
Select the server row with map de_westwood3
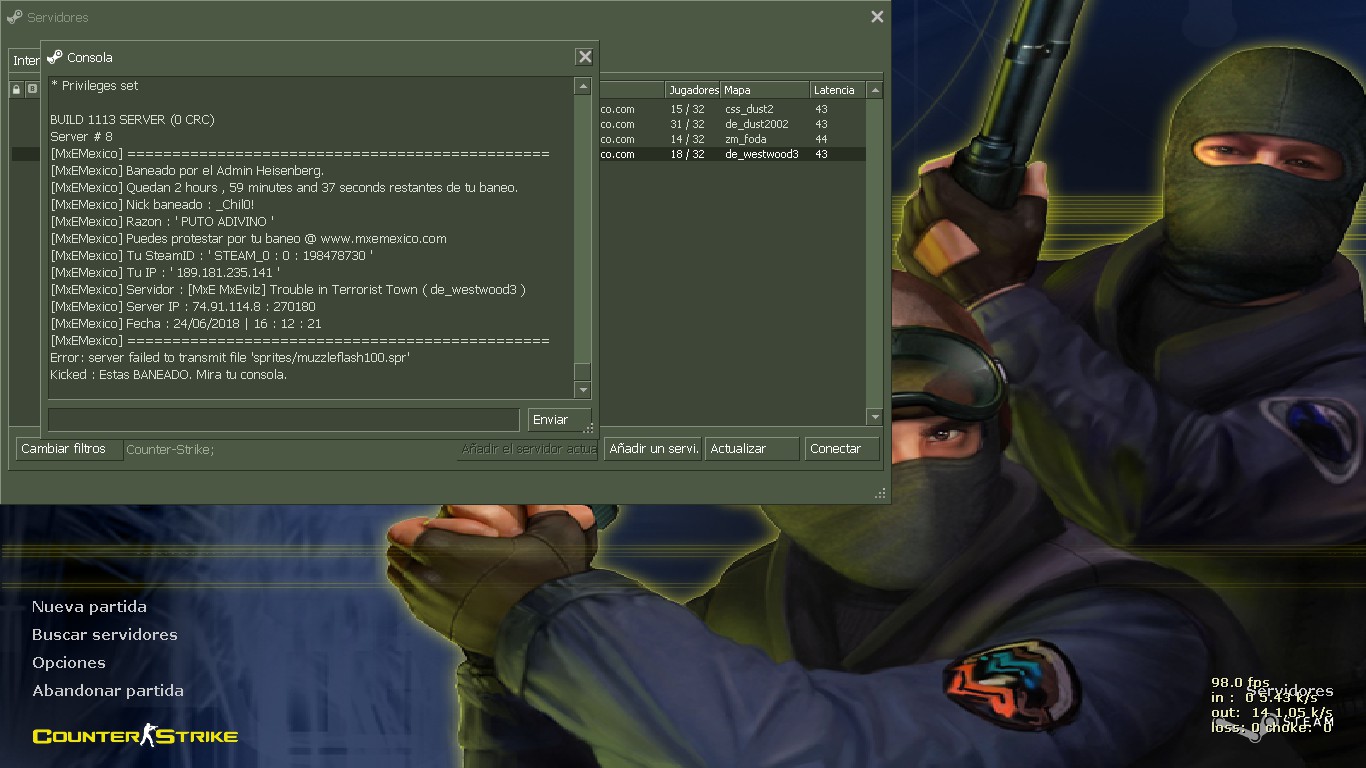pos(733,154)
